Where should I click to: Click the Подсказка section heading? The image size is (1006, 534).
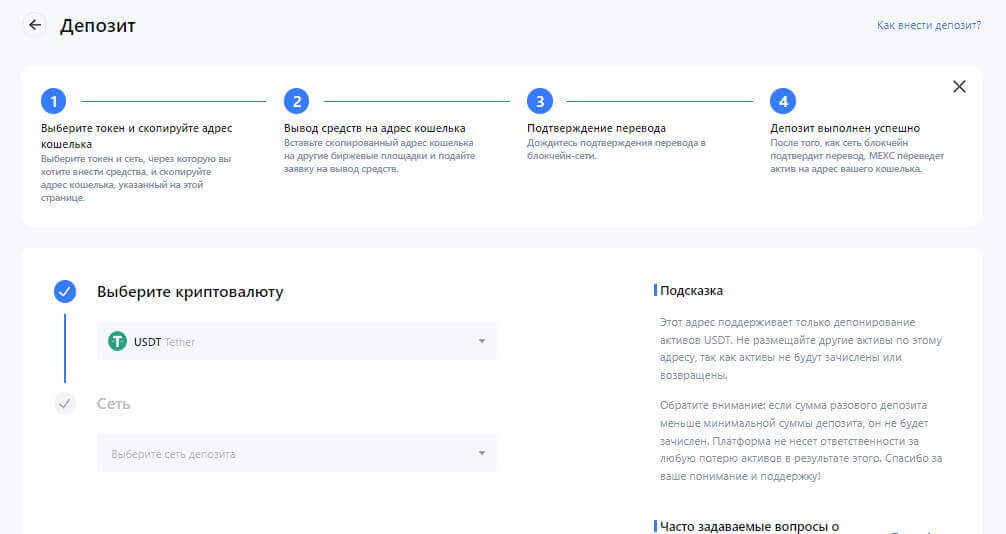(691, 291)
